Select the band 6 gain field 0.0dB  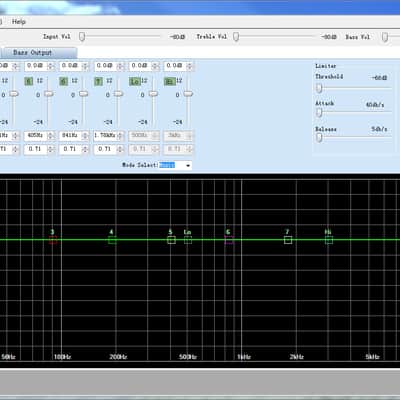click(x=71, y=66)
